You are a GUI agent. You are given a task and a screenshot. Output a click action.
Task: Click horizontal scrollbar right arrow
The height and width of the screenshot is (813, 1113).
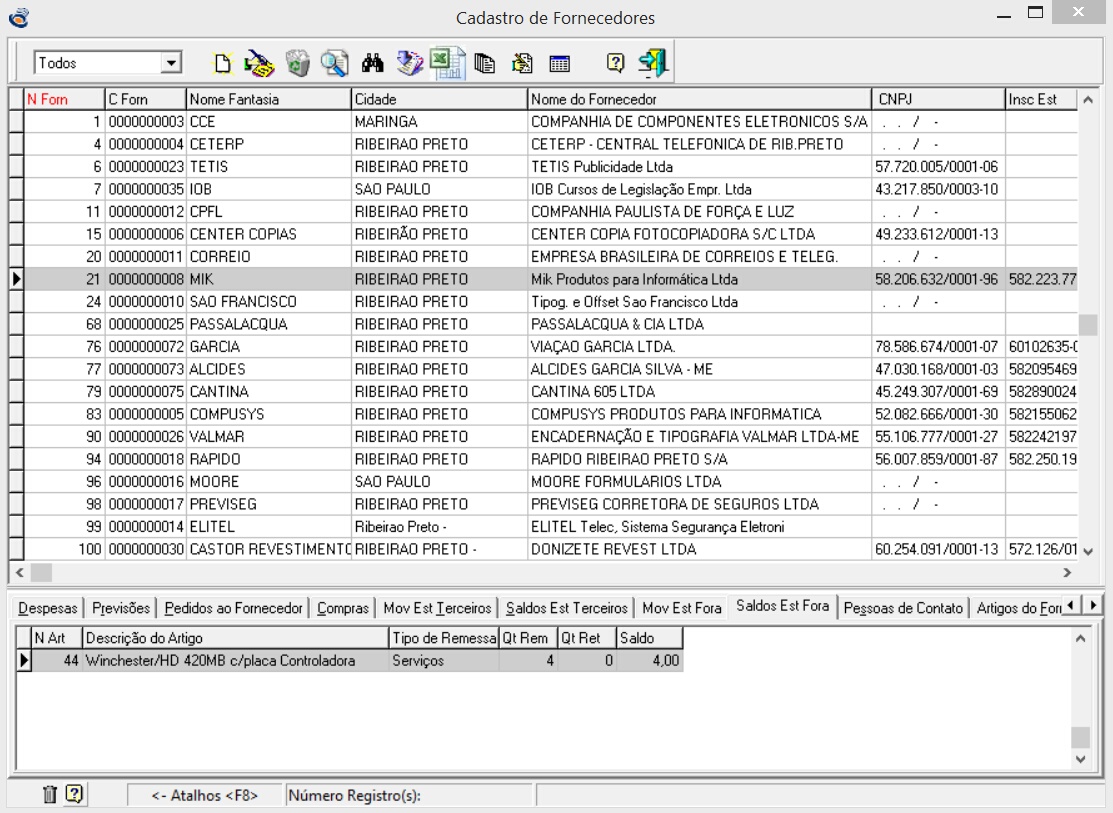point(1067,572)
